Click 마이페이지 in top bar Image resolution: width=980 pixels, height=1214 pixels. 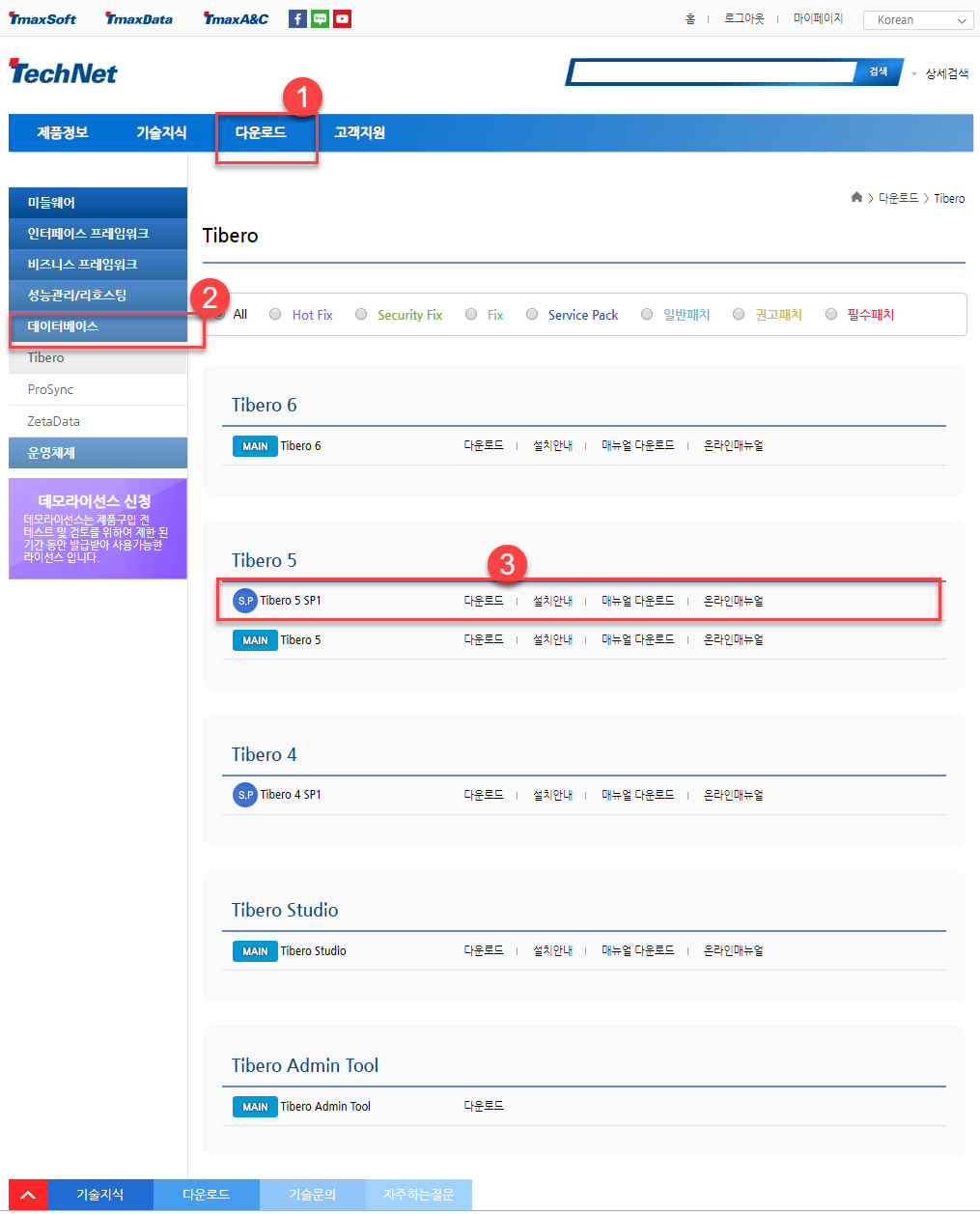(x=818, y=19)
